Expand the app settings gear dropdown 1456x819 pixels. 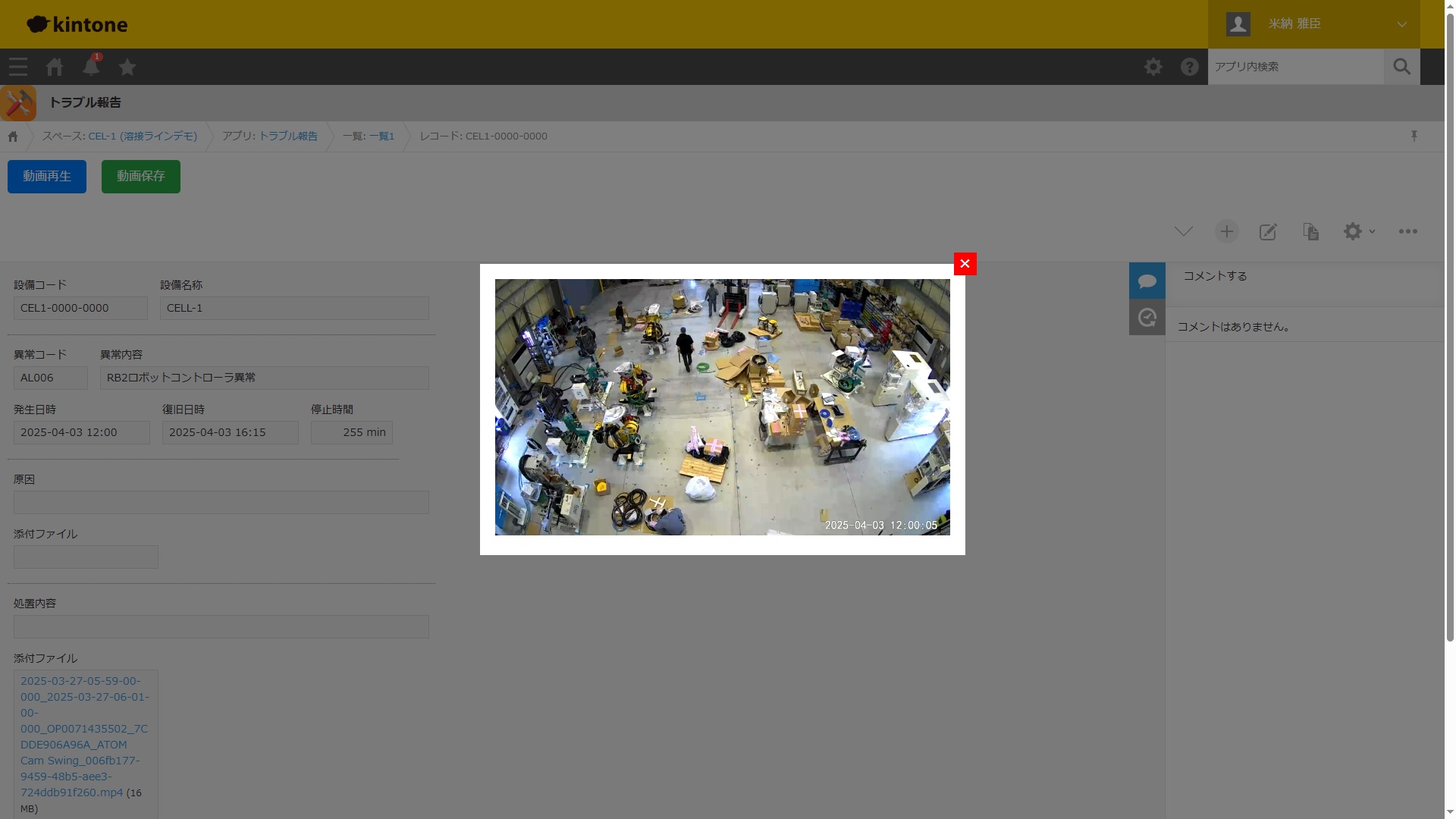pos(1359,231)
